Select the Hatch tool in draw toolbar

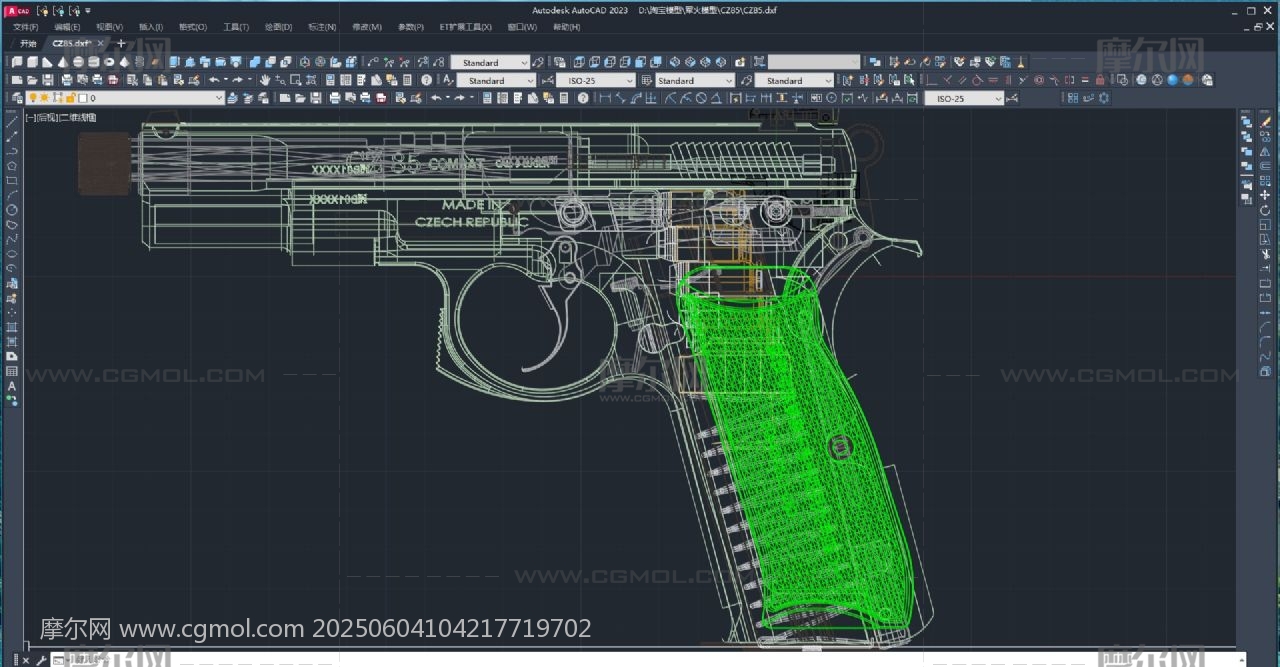(x=12, y=327)
